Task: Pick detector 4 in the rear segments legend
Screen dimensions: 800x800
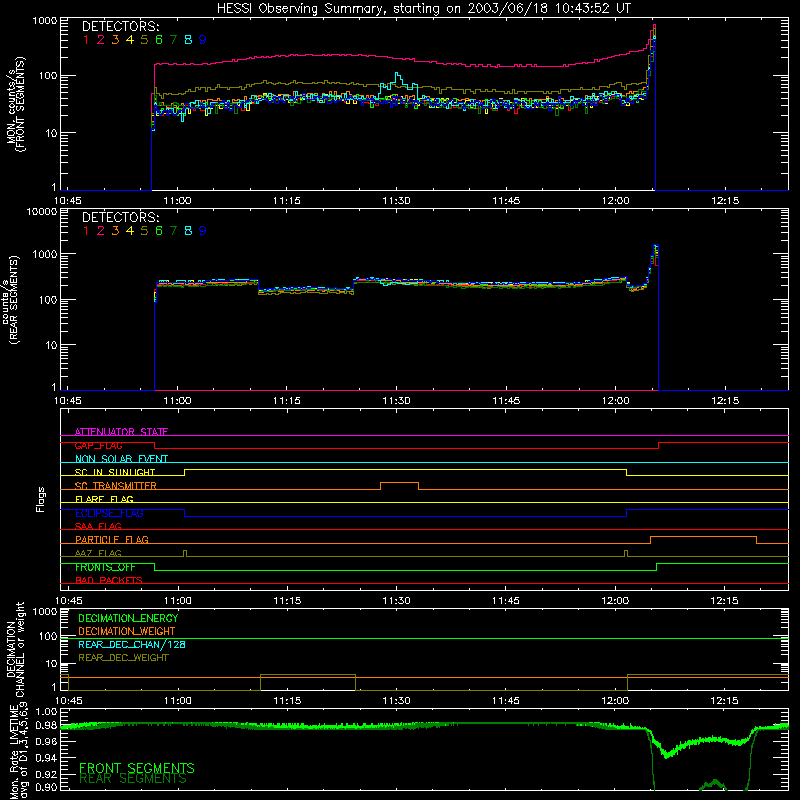Action: click(x=130, y=231)
